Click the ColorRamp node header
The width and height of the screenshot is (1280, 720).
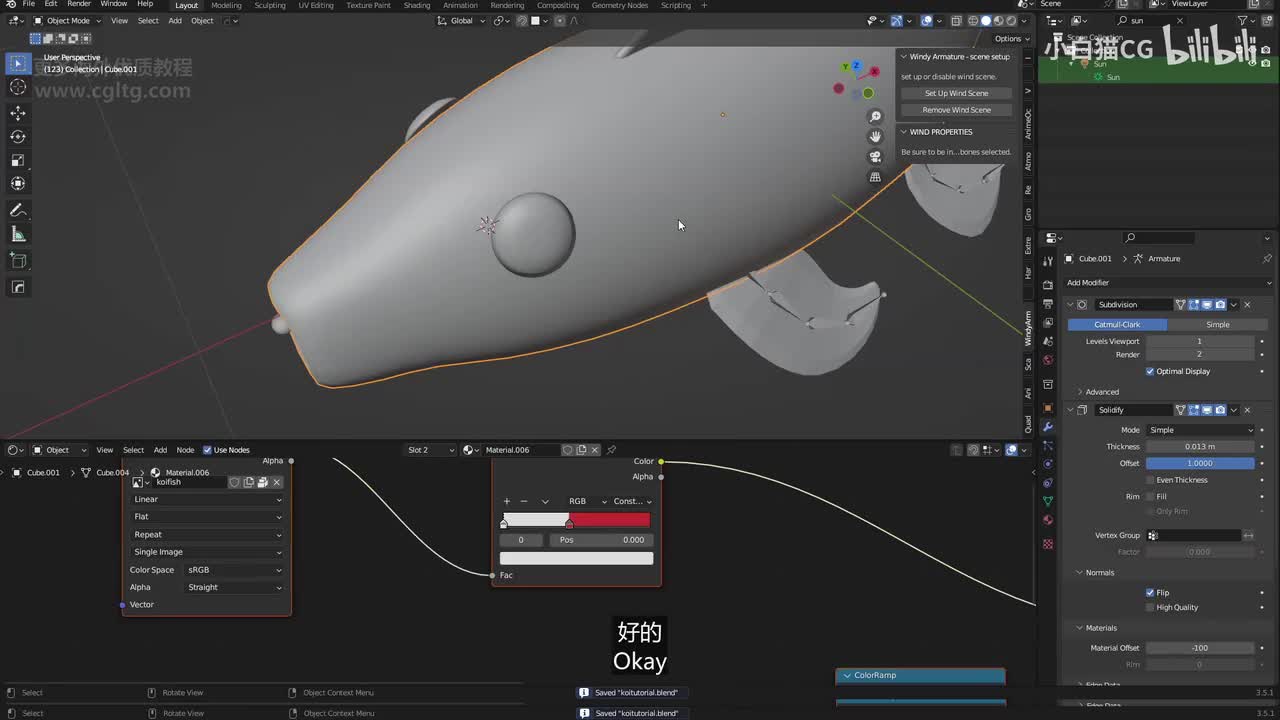(x=920, y=676)
